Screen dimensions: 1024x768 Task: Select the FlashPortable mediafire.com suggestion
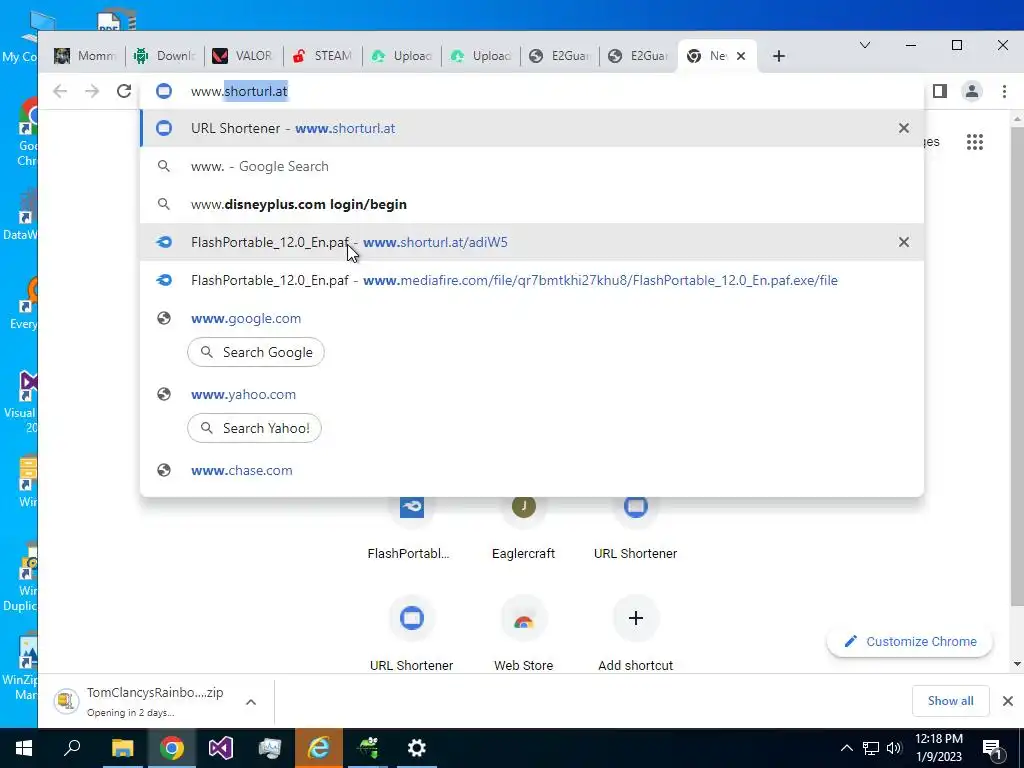pos(532,280)
